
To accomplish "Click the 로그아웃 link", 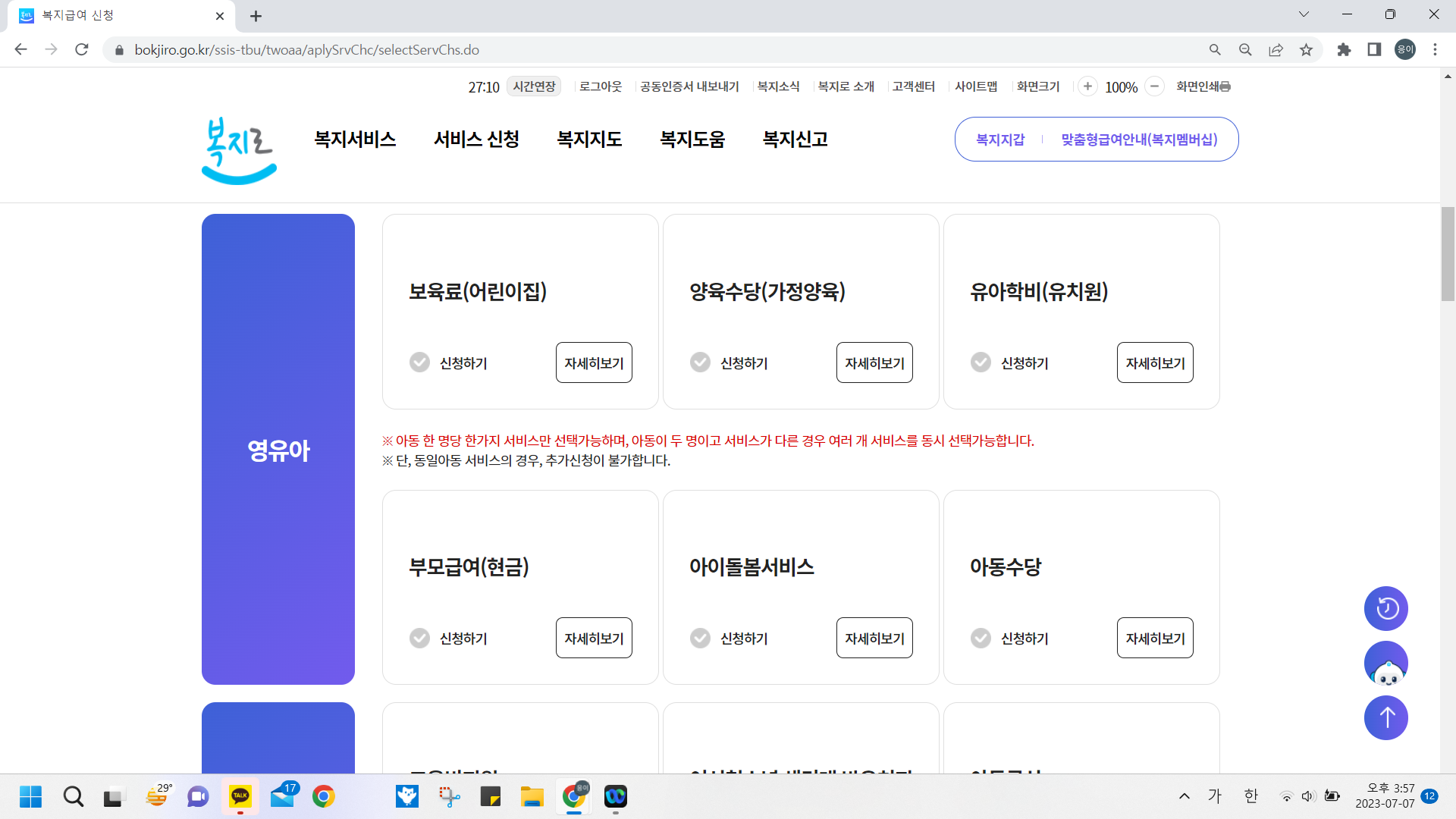I will point(600,86).
